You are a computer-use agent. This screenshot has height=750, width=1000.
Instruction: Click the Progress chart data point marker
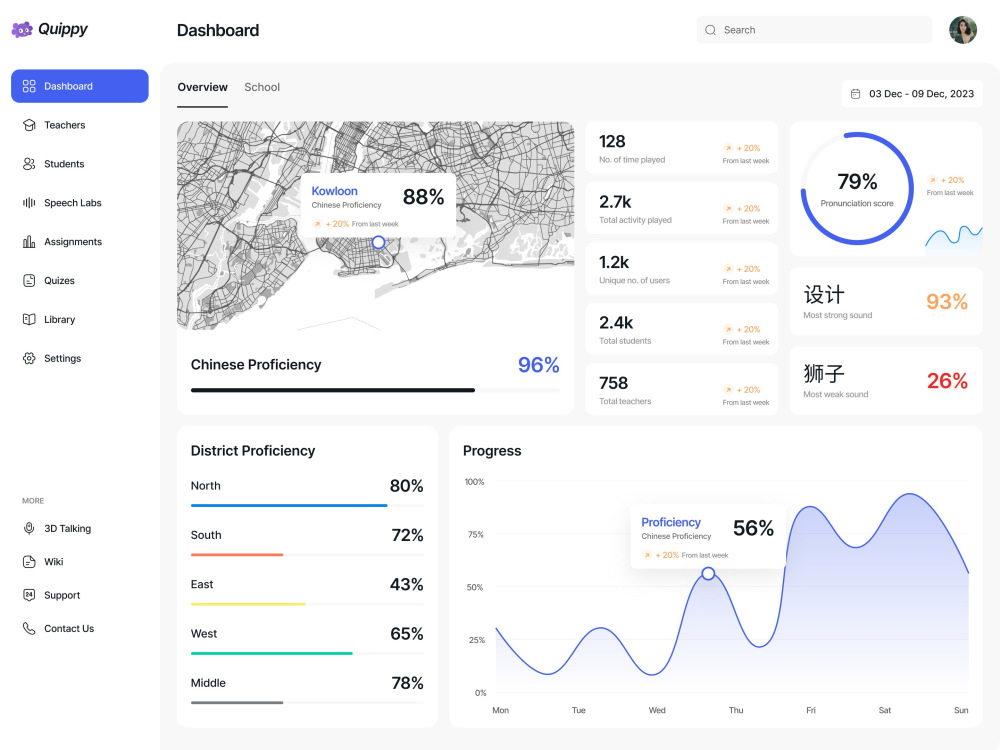pos(708,574)
